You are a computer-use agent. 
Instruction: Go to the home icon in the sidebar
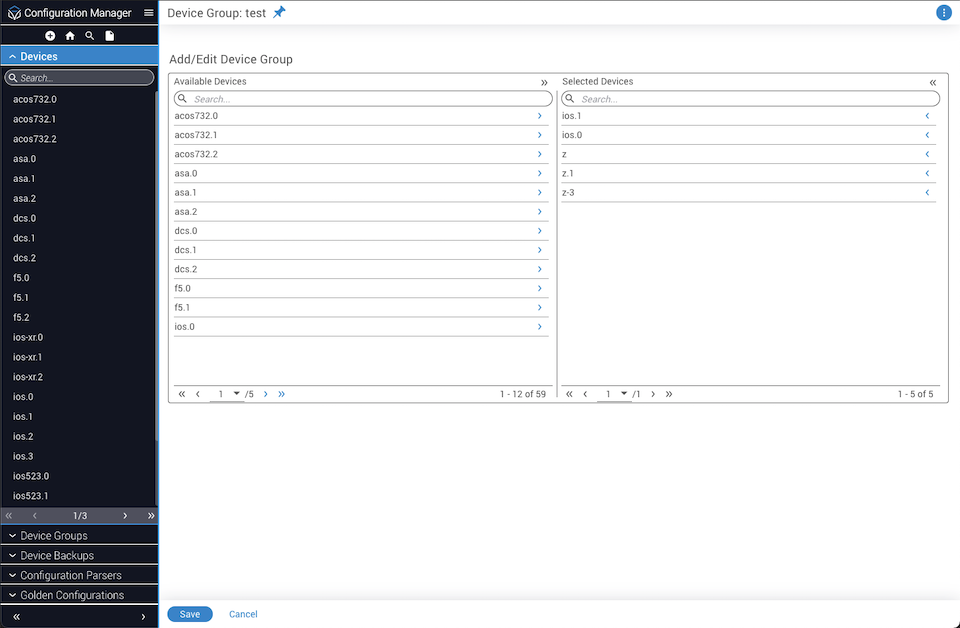(x=70, y=36)
